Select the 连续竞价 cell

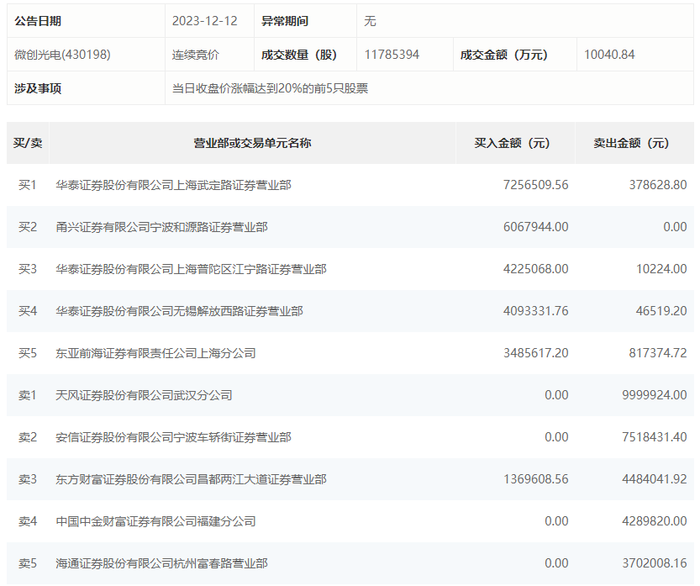195,55
